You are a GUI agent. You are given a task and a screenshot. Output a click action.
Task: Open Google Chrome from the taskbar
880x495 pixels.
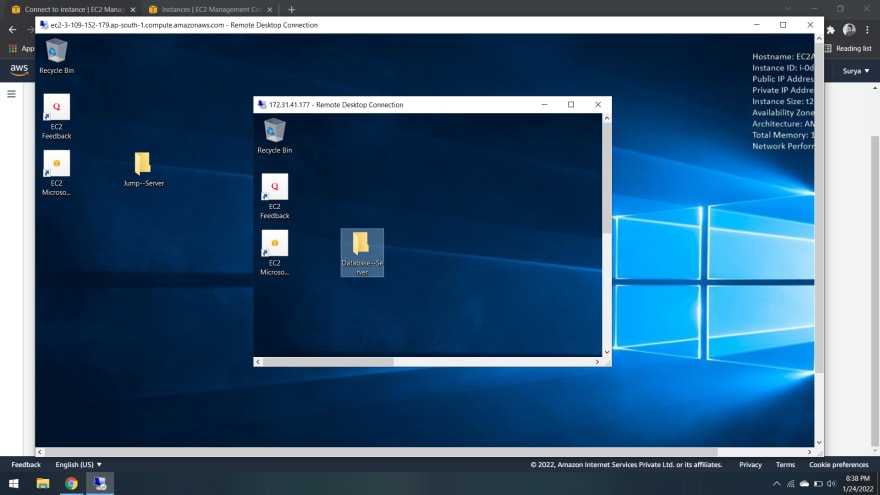(71, 483)
